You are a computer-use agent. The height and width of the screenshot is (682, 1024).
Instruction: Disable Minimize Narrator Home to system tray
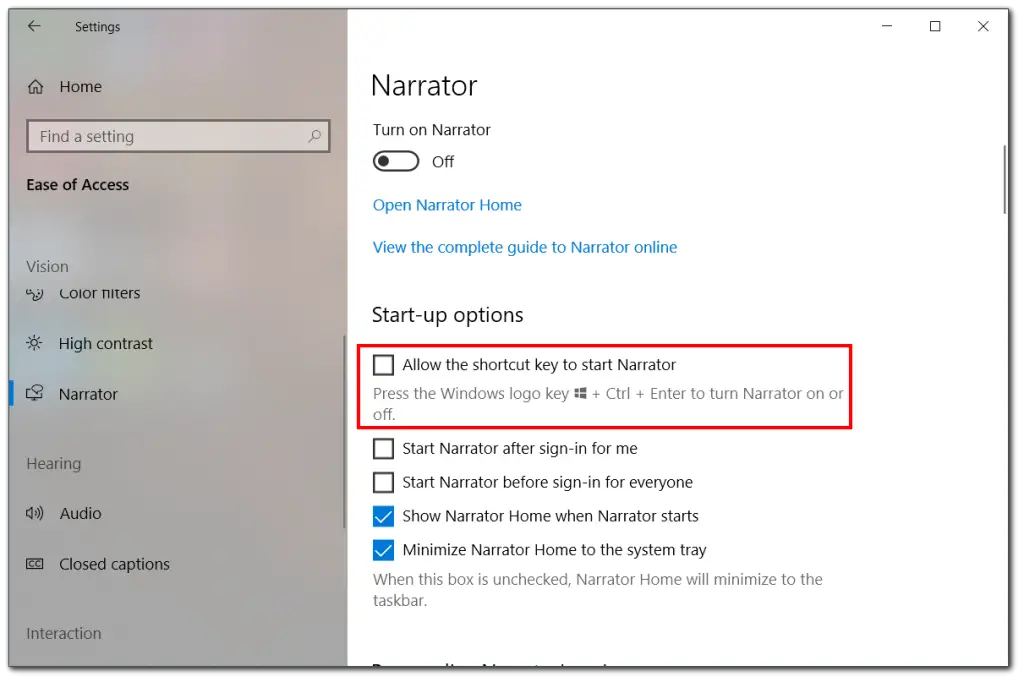(x=383, y=550)
